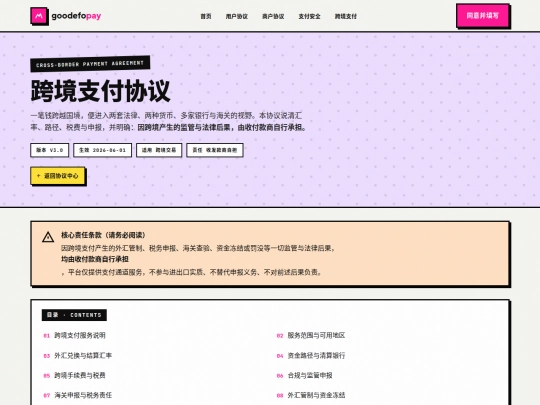Click the 版本 V3.0 tag
This screenshot has width=540, height=405.
[x=50, y=150]
